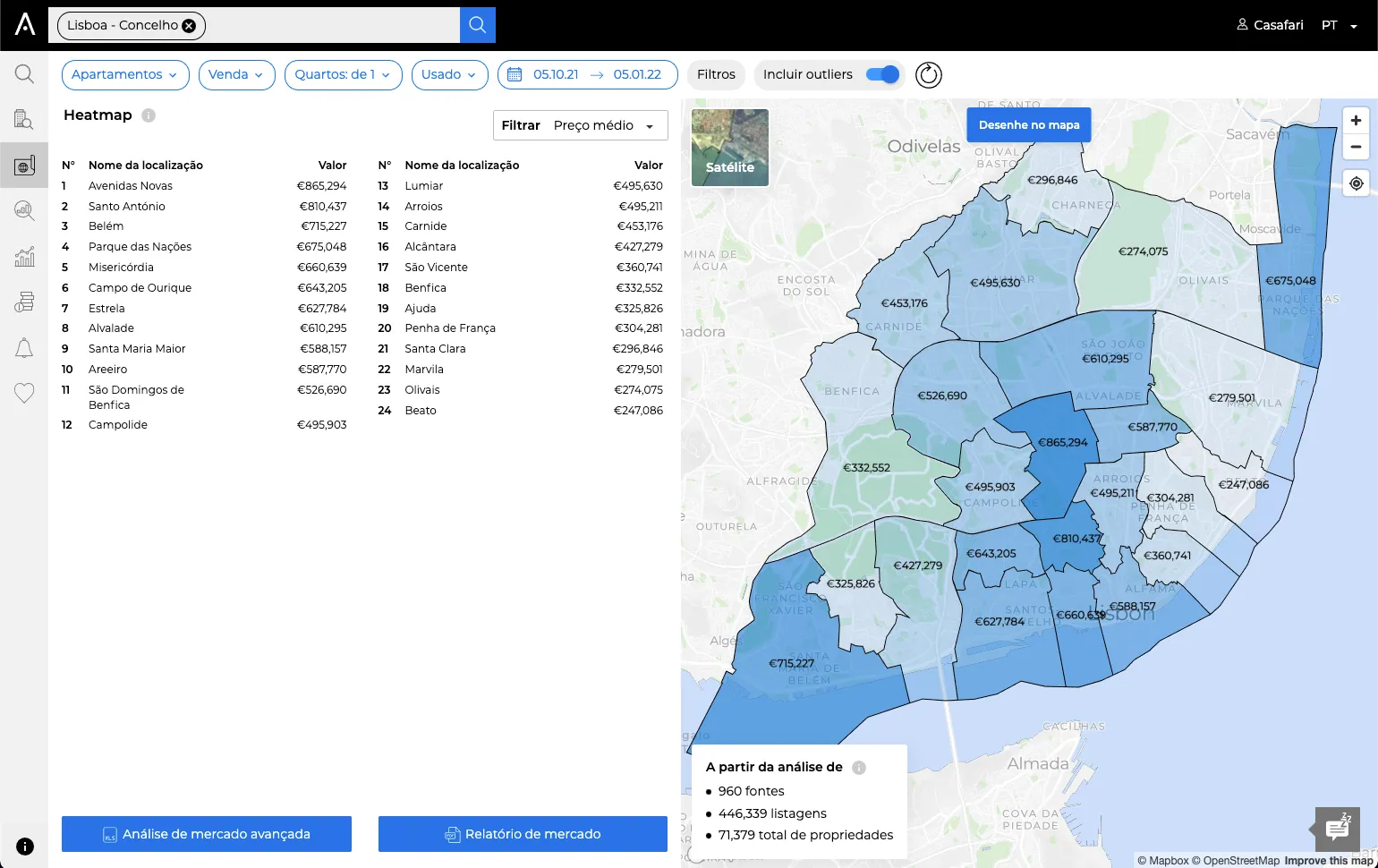
Task: Click the Casafari logo in the header
Action: tap(25, 24)
